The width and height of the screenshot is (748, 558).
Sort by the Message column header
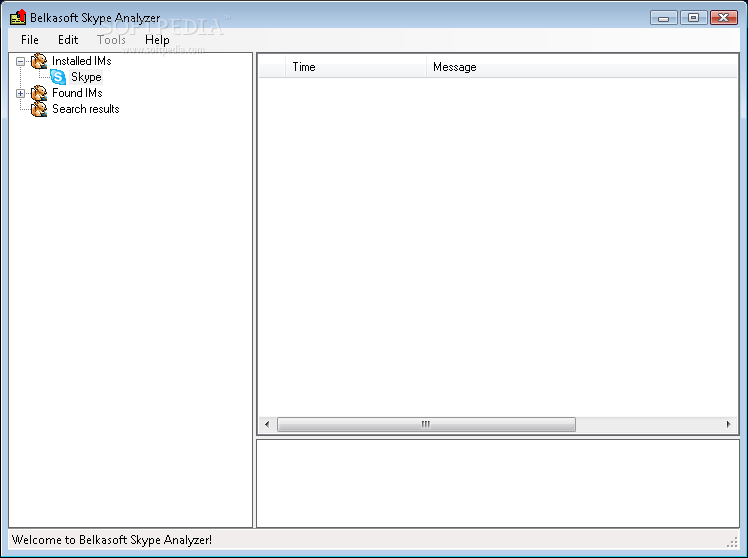pos(582,67)
